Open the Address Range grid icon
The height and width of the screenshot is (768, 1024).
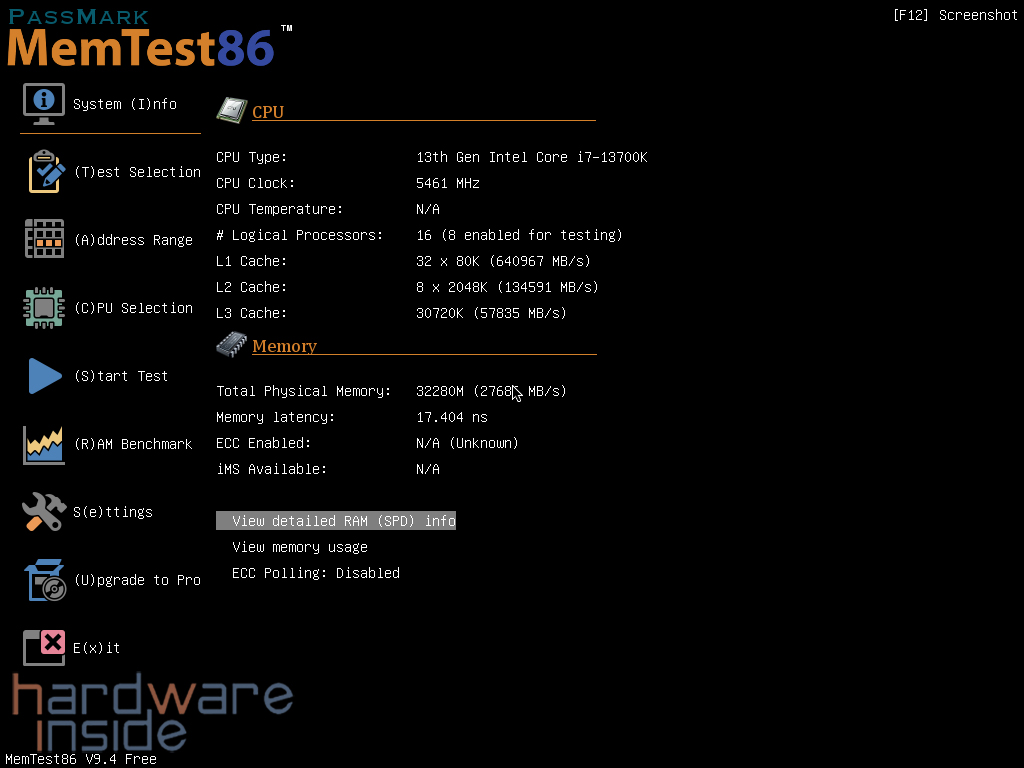coord(44,239)
